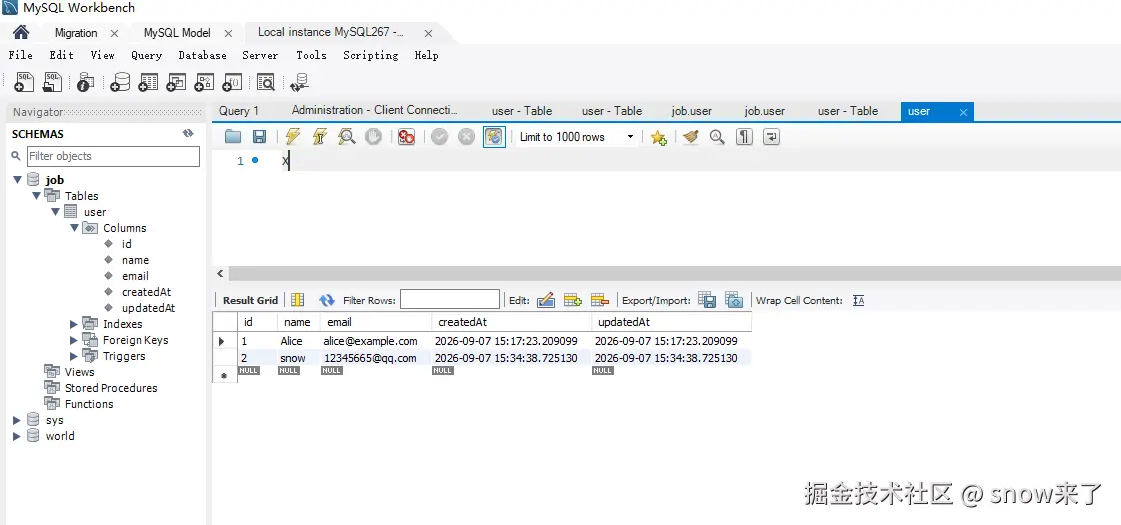Refresh the SCHEMAS list
This screenshot has height=525, width=1121.
click(x=188, y=134)
